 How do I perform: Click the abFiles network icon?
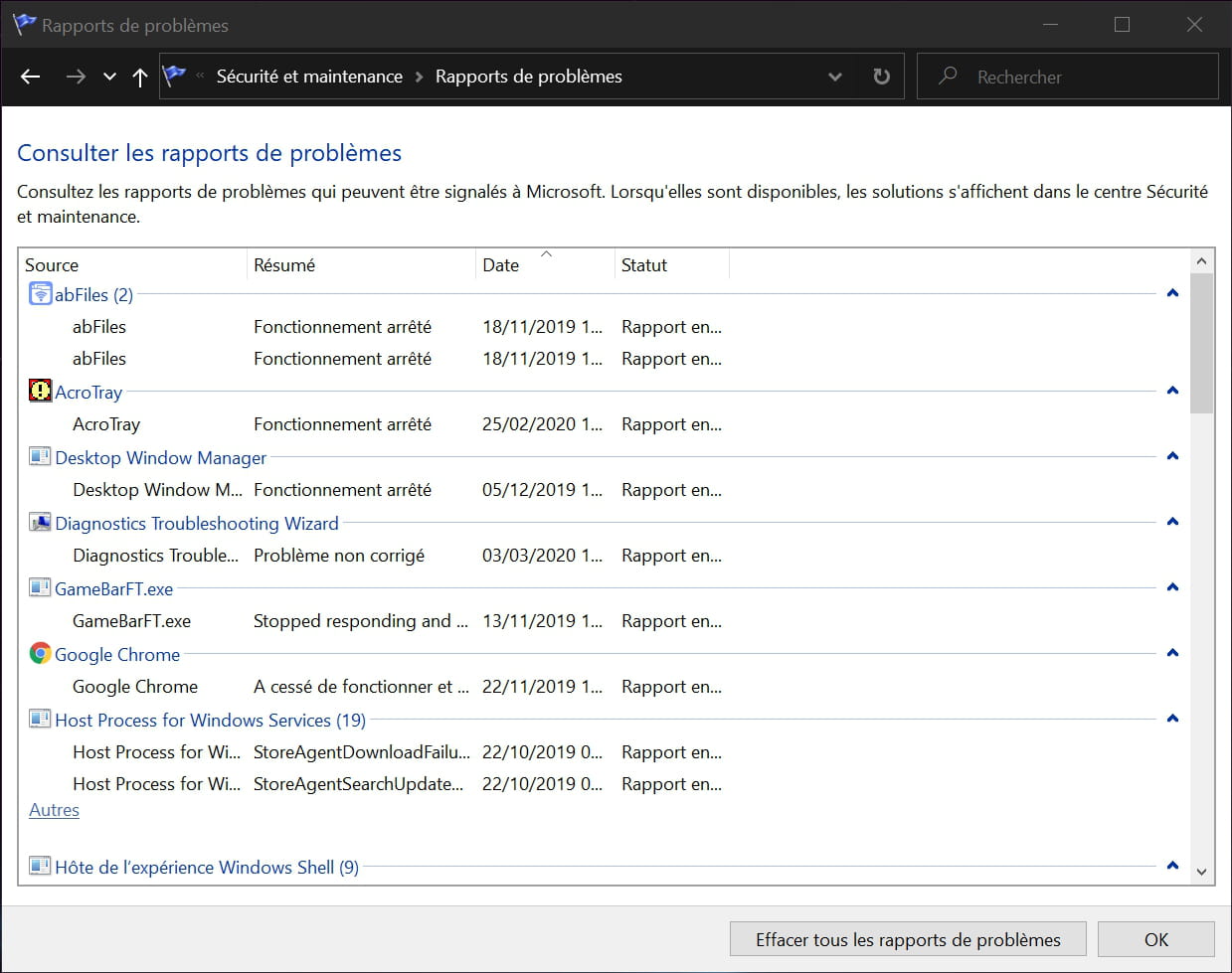(x=39, y=292)
